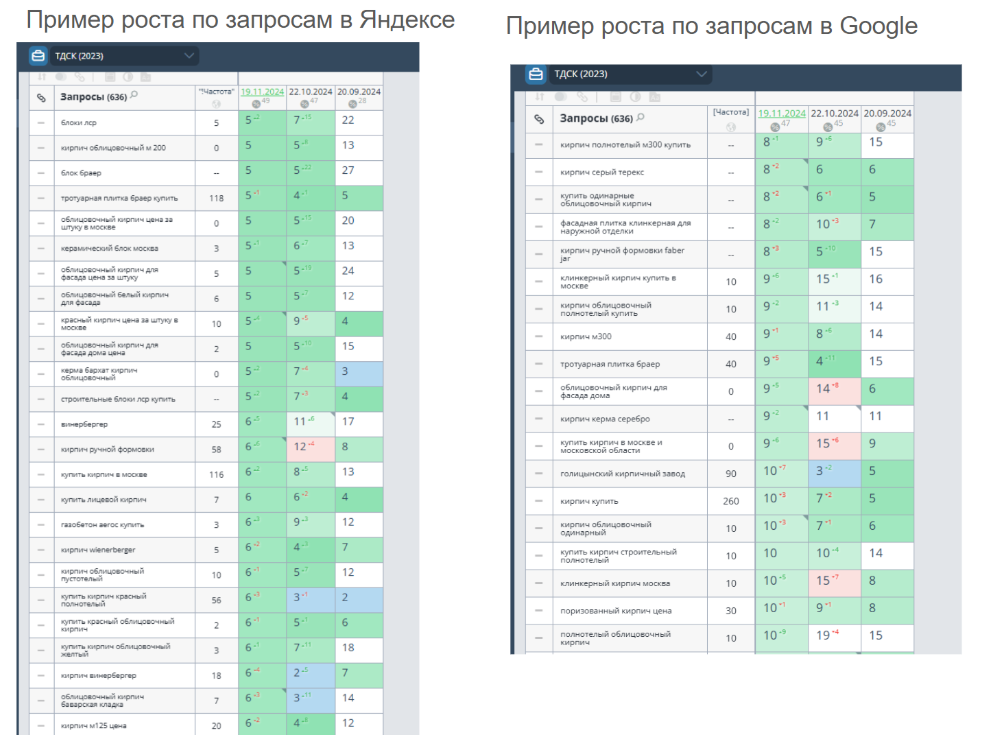This screenshot has height=735, width=1005.
Task: Click percent icon under 19.11.2024 in Яндекс panel
Action: pyautogui.click(x=256, y=104)
